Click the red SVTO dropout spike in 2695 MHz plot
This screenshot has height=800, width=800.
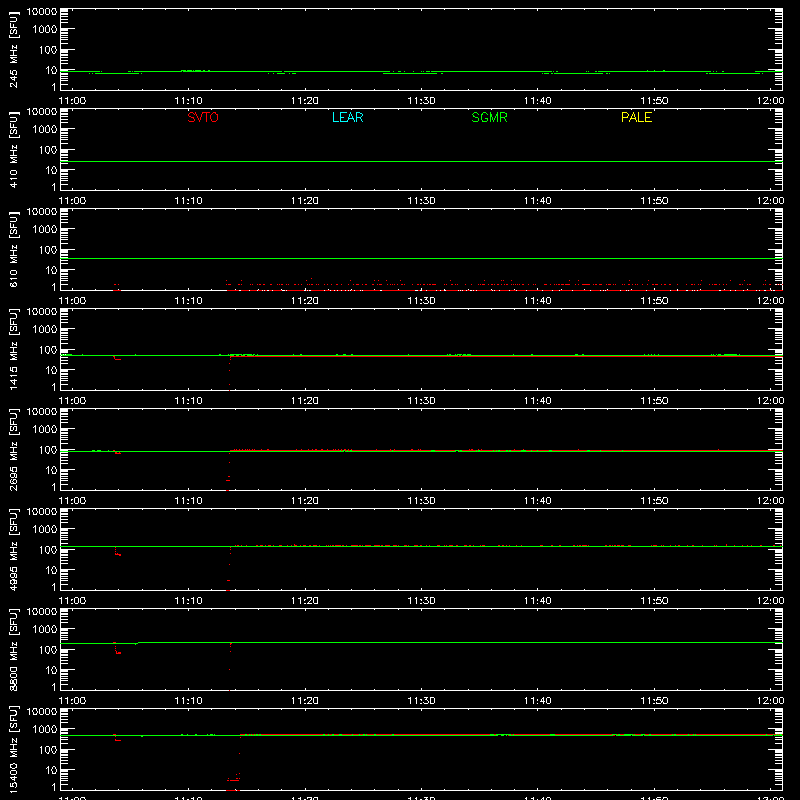pos(229,471)
